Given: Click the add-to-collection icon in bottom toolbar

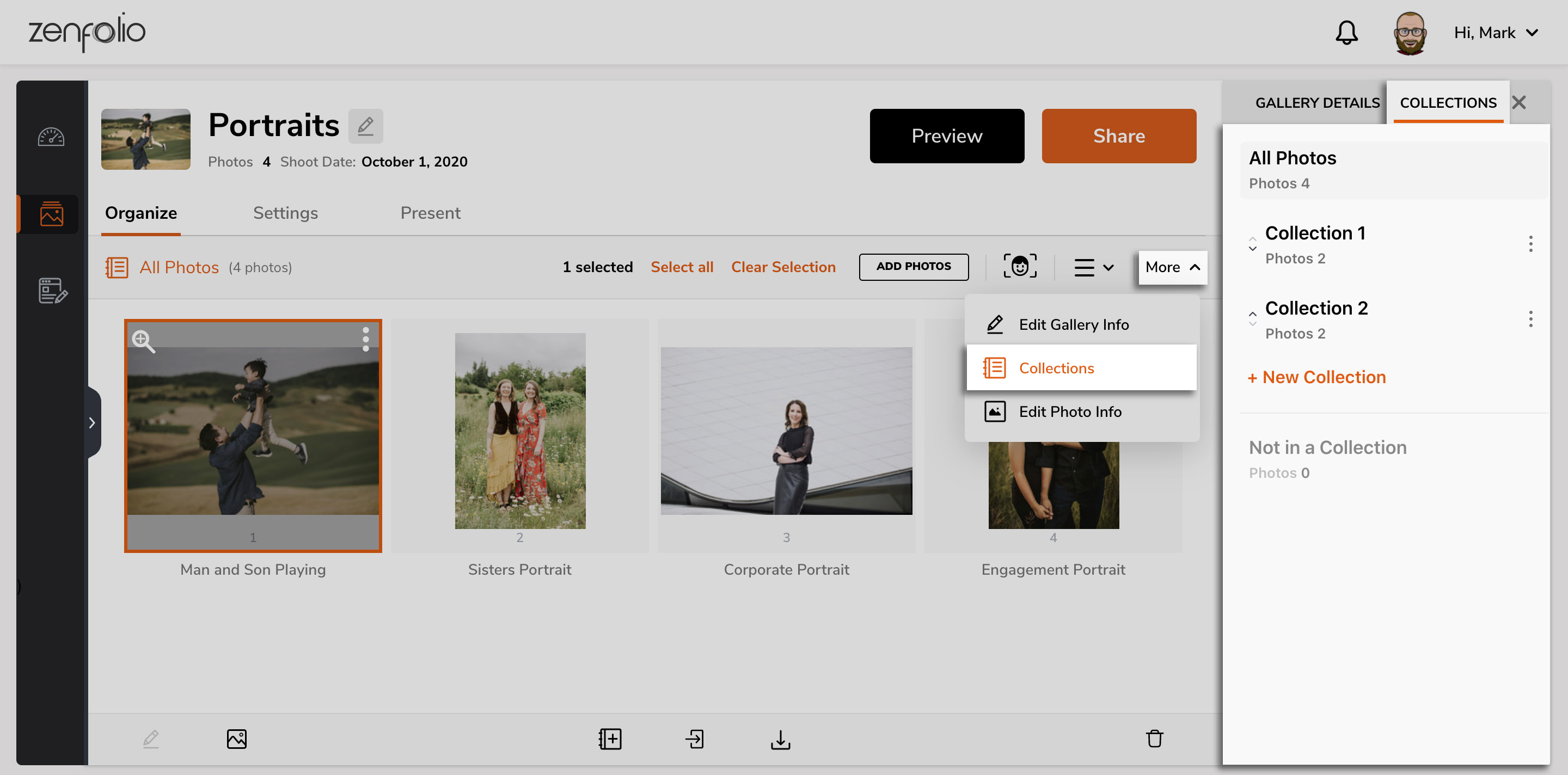Looking at the screenshot, I should click(610, 739).
